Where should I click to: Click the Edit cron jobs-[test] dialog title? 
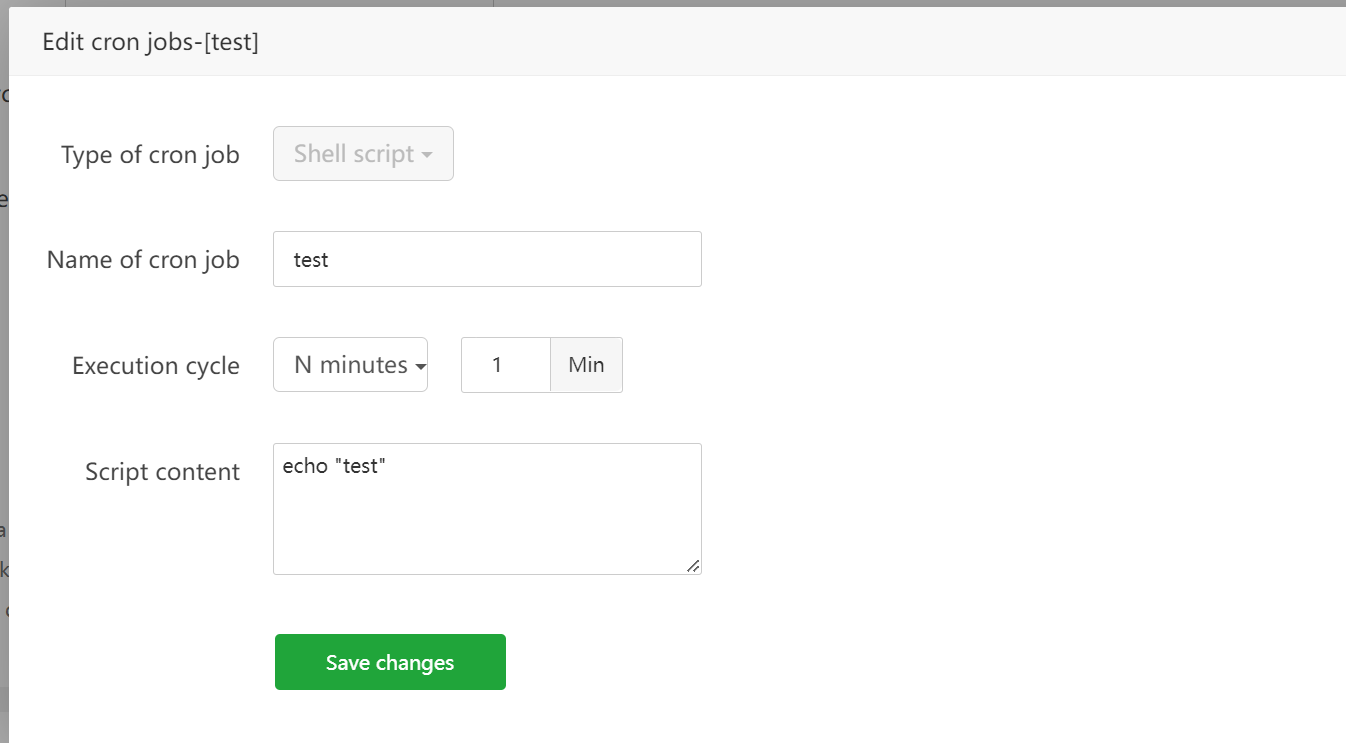[x=150, y=42]
